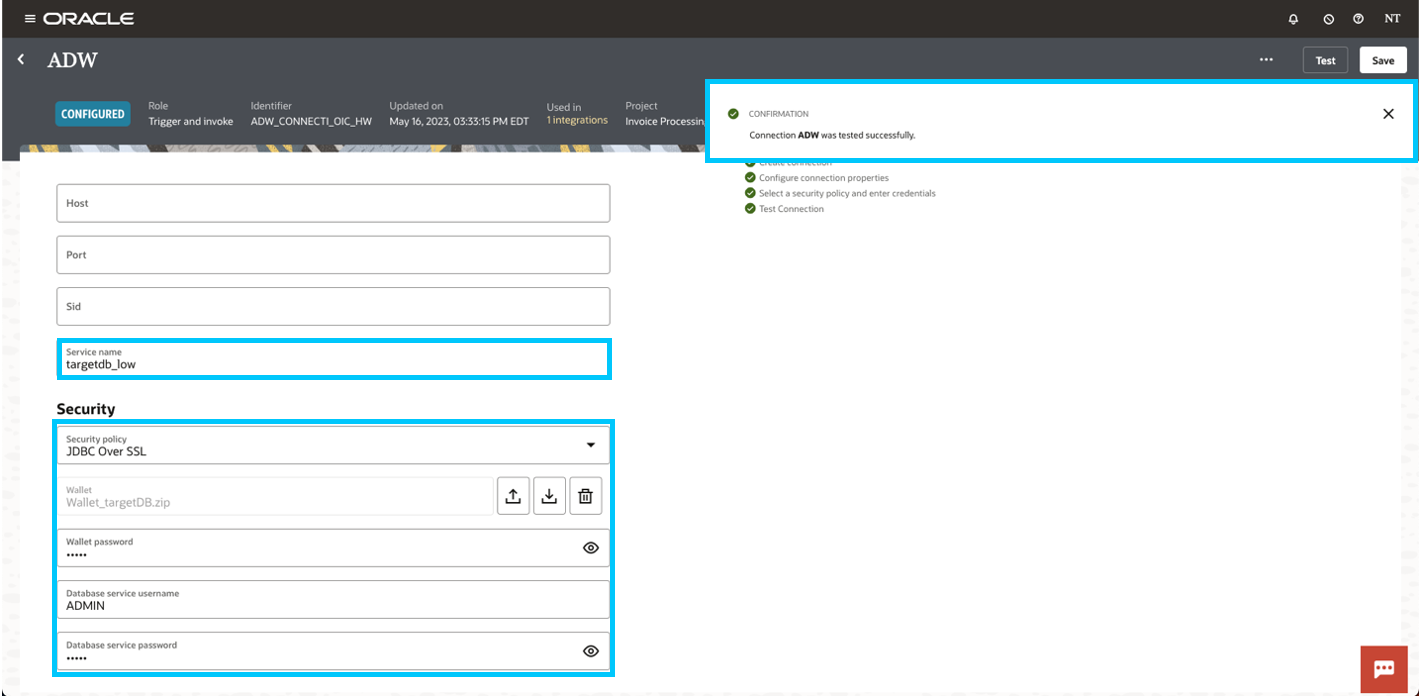Open the three-dot actions menu
This screenshot has width=1420, height=696.
tap(1266, 60)
